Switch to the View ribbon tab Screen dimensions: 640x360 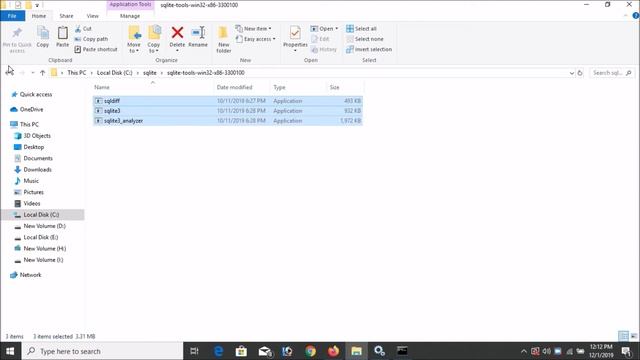(93, 16)
